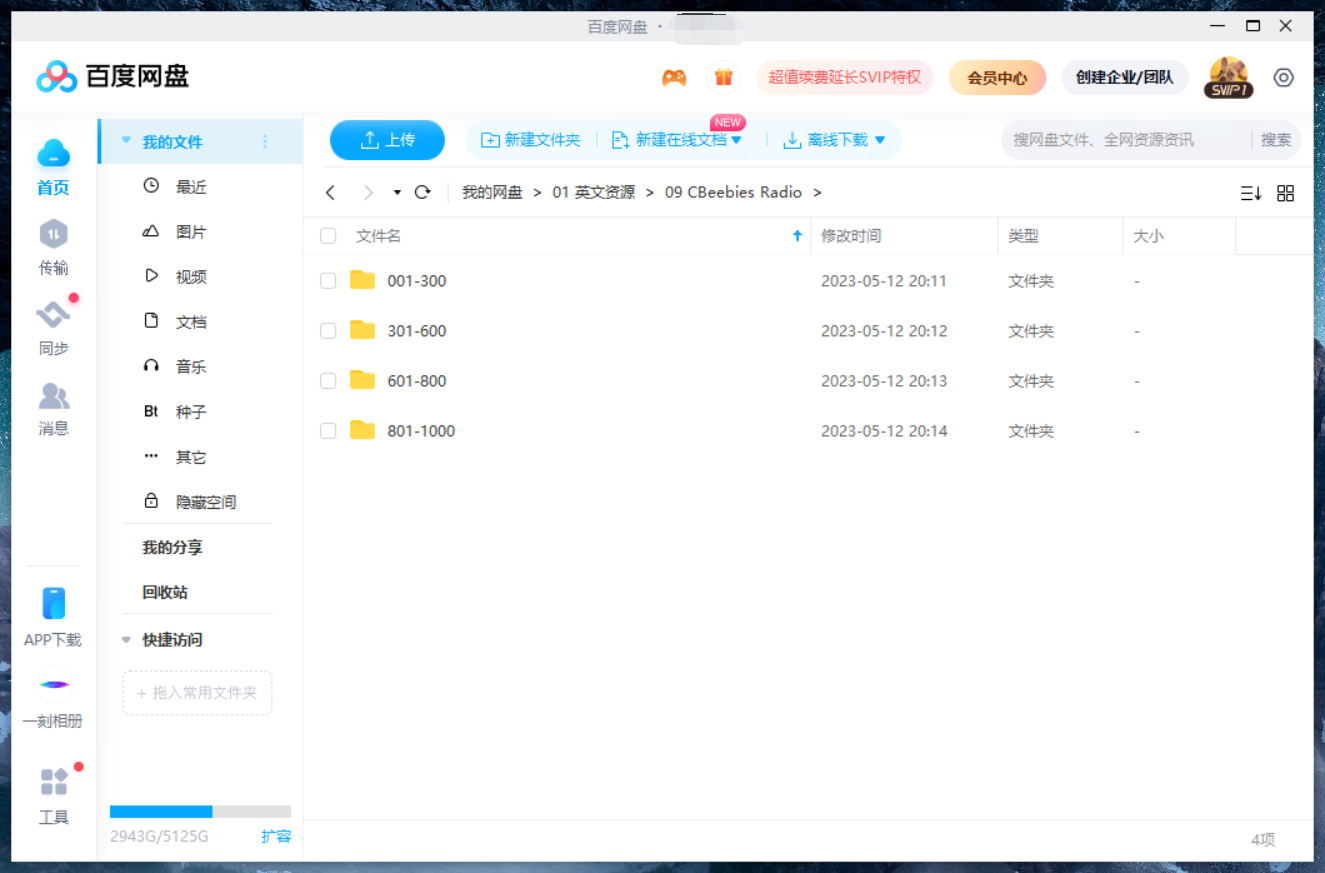Click the 扩容 storage expansion link
This screenshot has height=873, width=1325.
click(x=276, y=837)
